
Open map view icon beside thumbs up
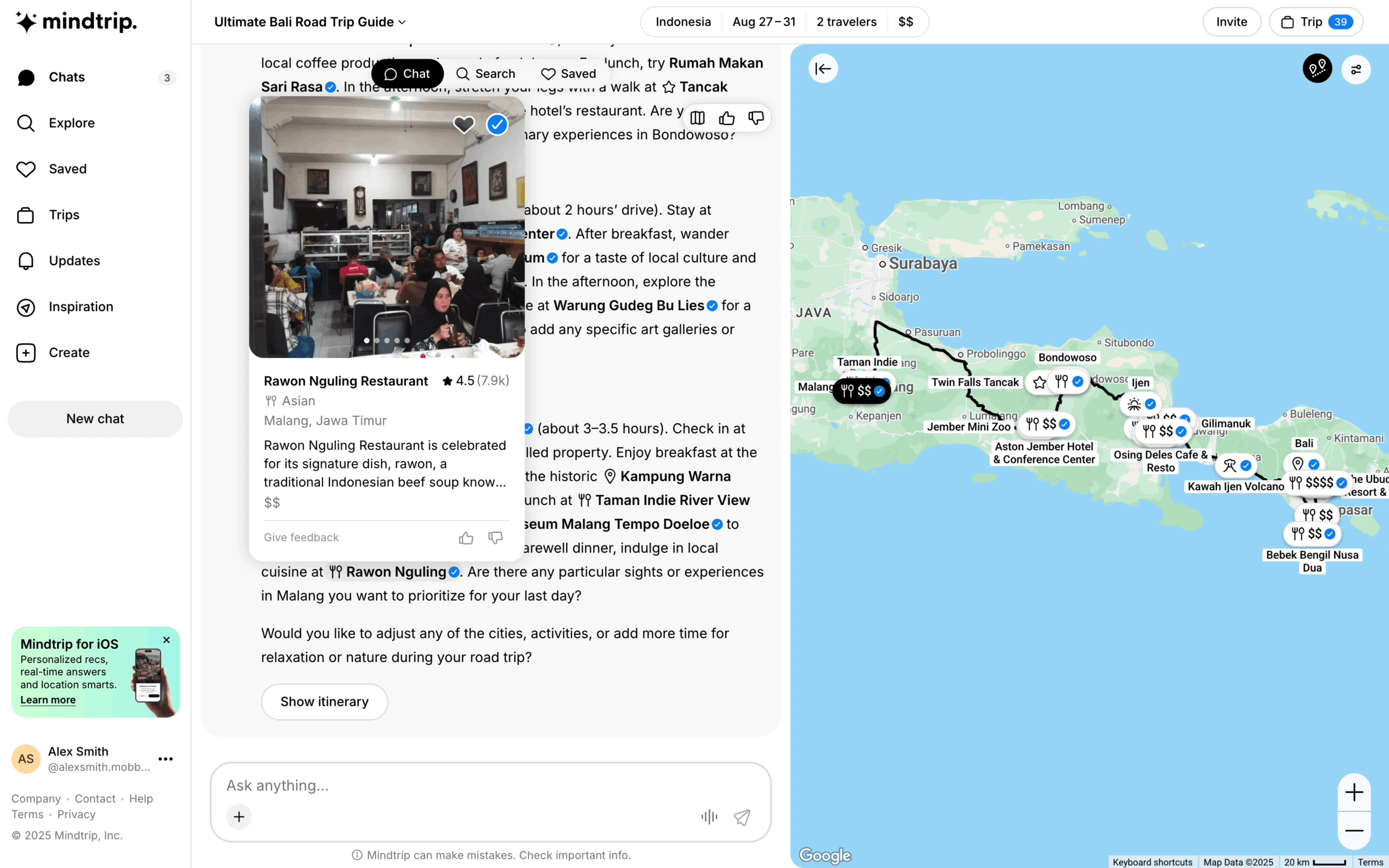click(x=697, y=118)
